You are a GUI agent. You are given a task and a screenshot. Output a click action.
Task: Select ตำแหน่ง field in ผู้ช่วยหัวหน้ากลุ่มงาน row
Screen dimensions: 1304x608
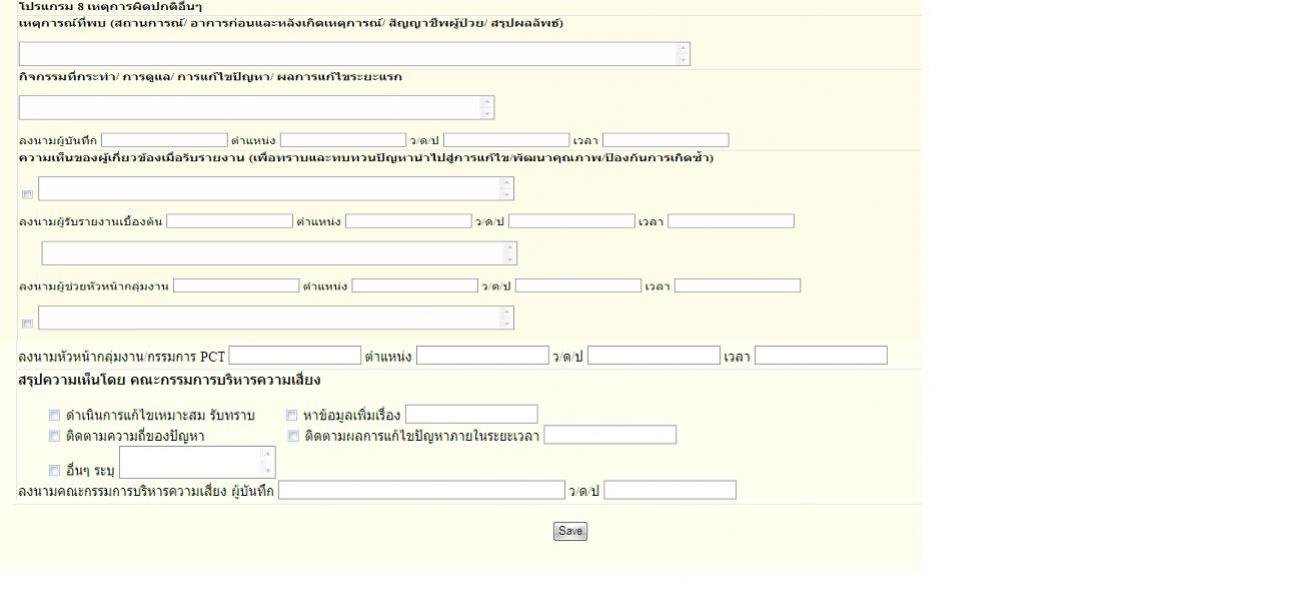[415, 286]
